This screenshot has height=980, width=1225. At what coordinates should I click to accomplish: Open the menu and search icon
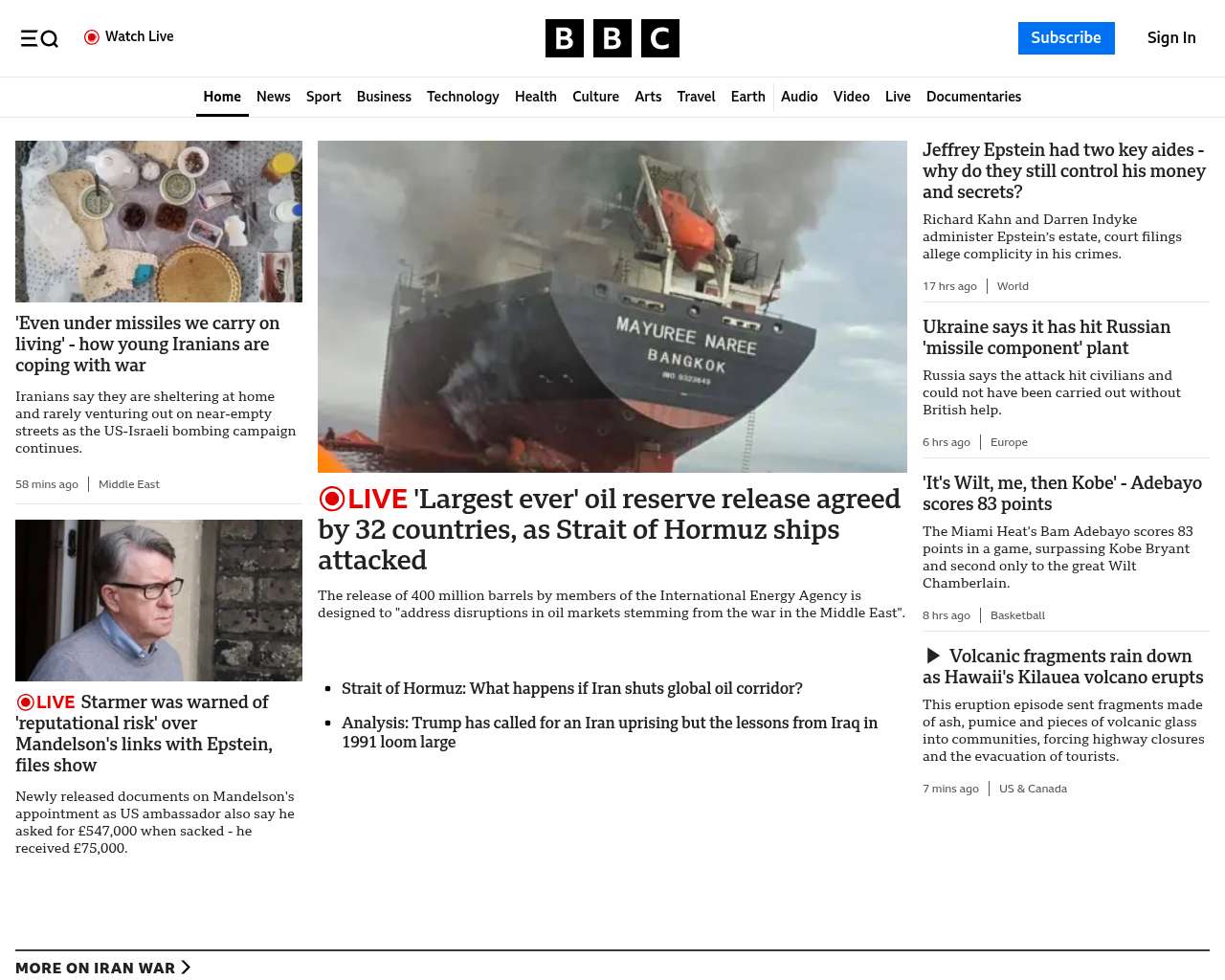tap(39, 38)
